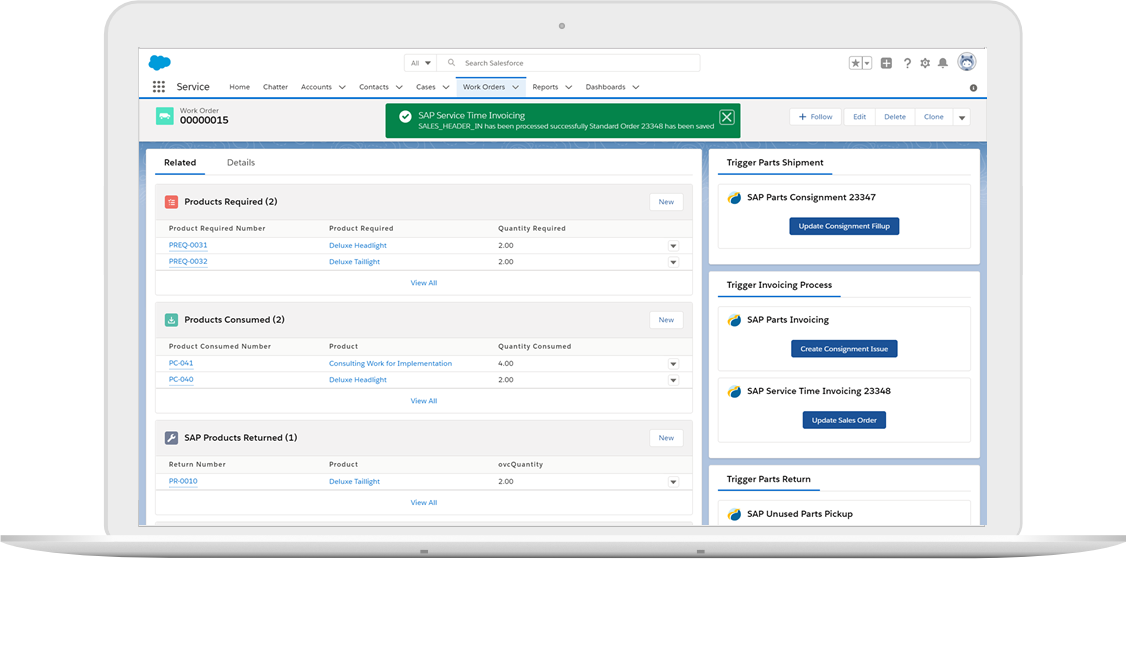Click the Help question mark icon

pyautogui.click(x=907, y=63)
